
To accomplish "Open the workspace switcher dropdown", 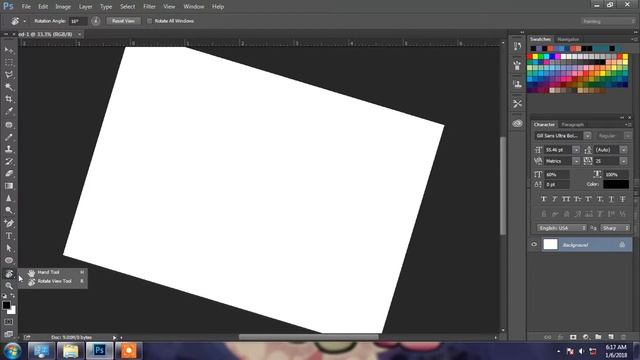I will [x=608, y=21].
